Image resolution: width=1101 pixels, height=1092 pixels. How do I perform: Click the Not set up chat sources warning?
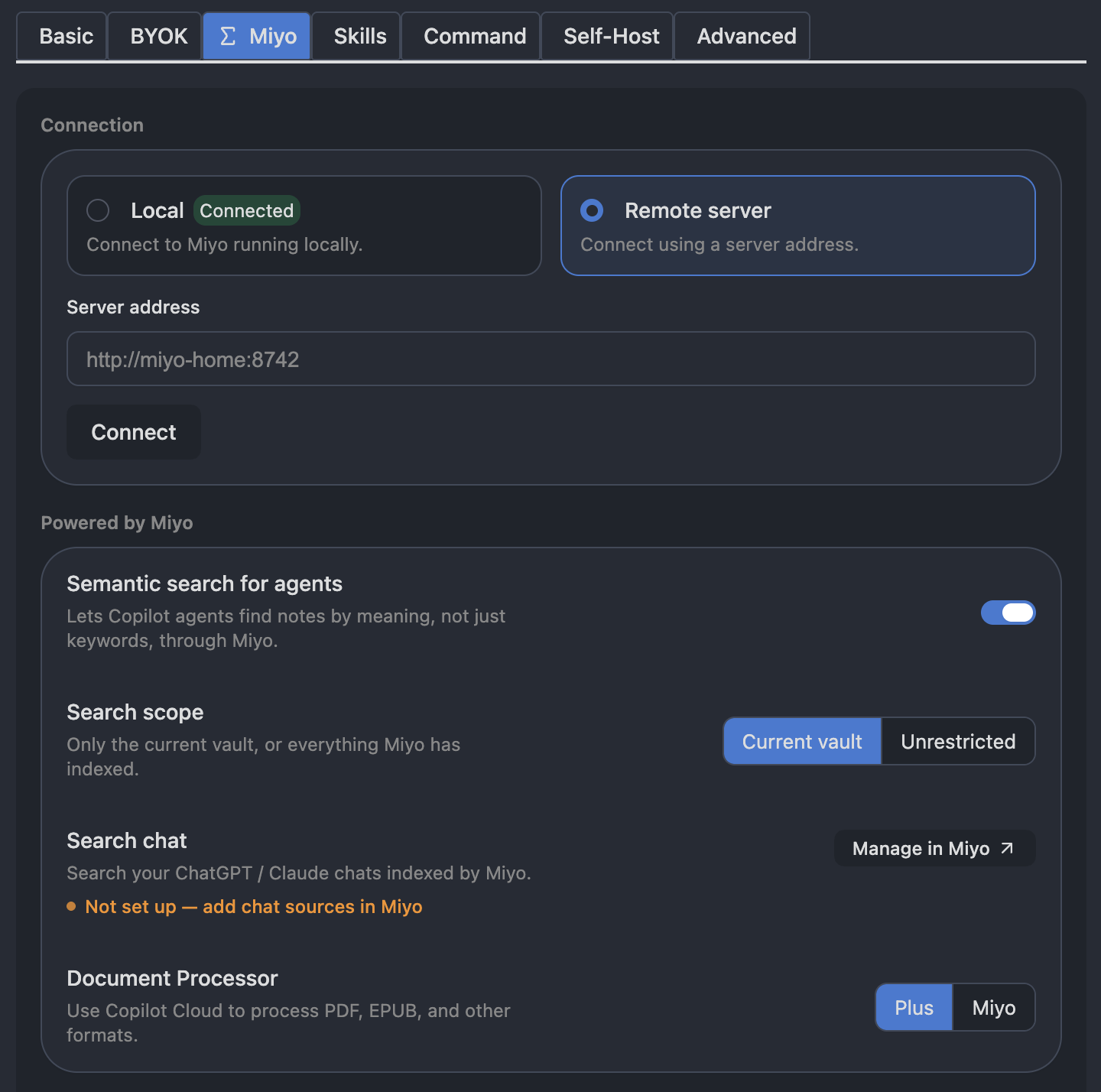pyautogui.click(x=254, y=906)
